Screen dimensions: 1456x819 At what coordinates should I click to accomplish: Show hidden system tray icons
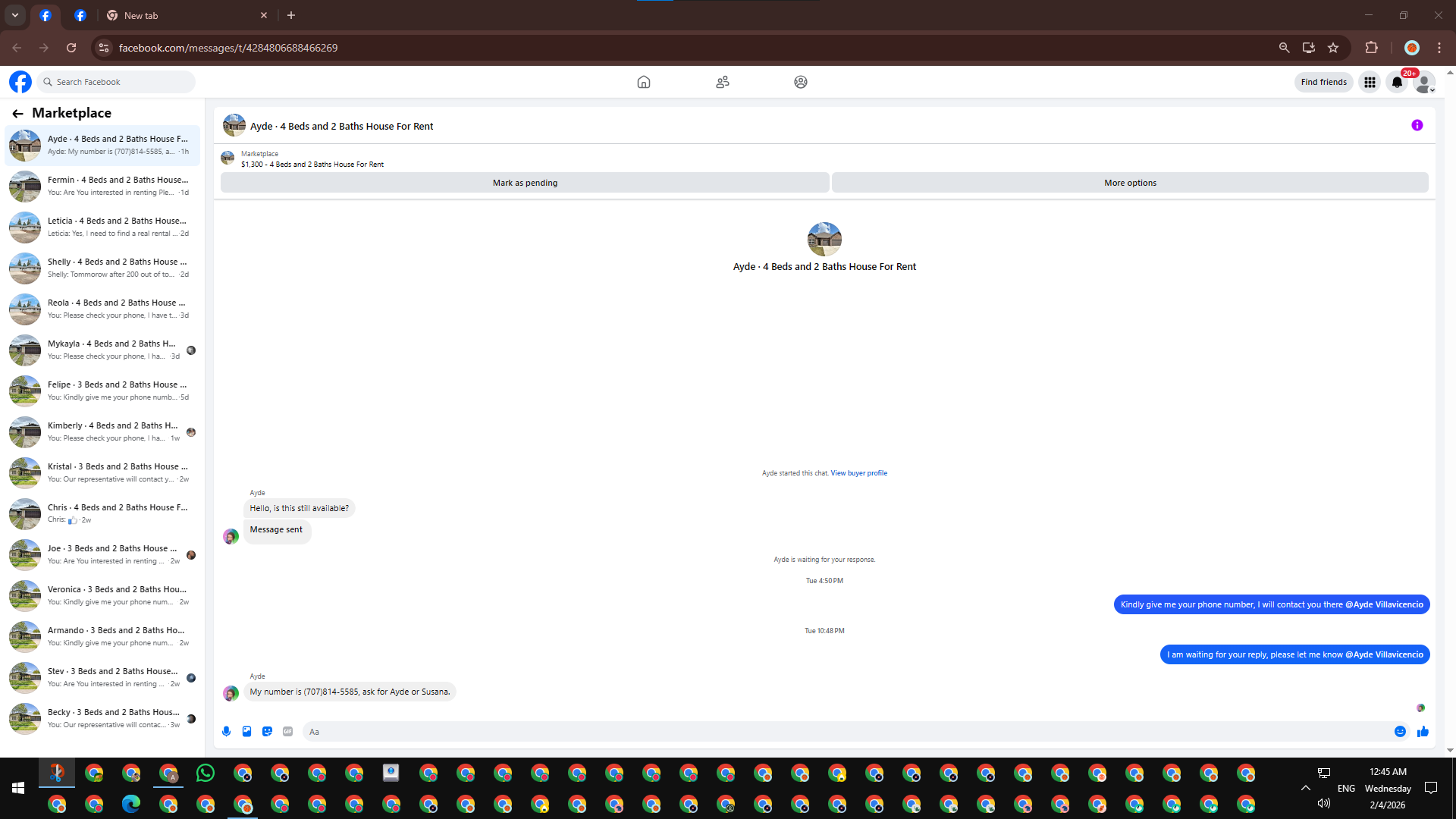pos(1305,788)
